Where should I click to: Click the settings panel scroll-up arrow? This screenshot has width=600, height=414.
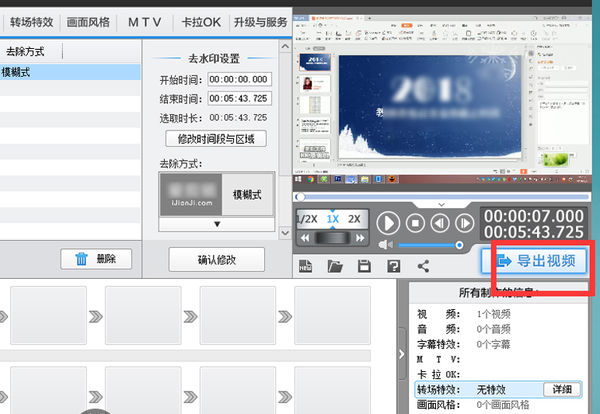pos(285,46)
